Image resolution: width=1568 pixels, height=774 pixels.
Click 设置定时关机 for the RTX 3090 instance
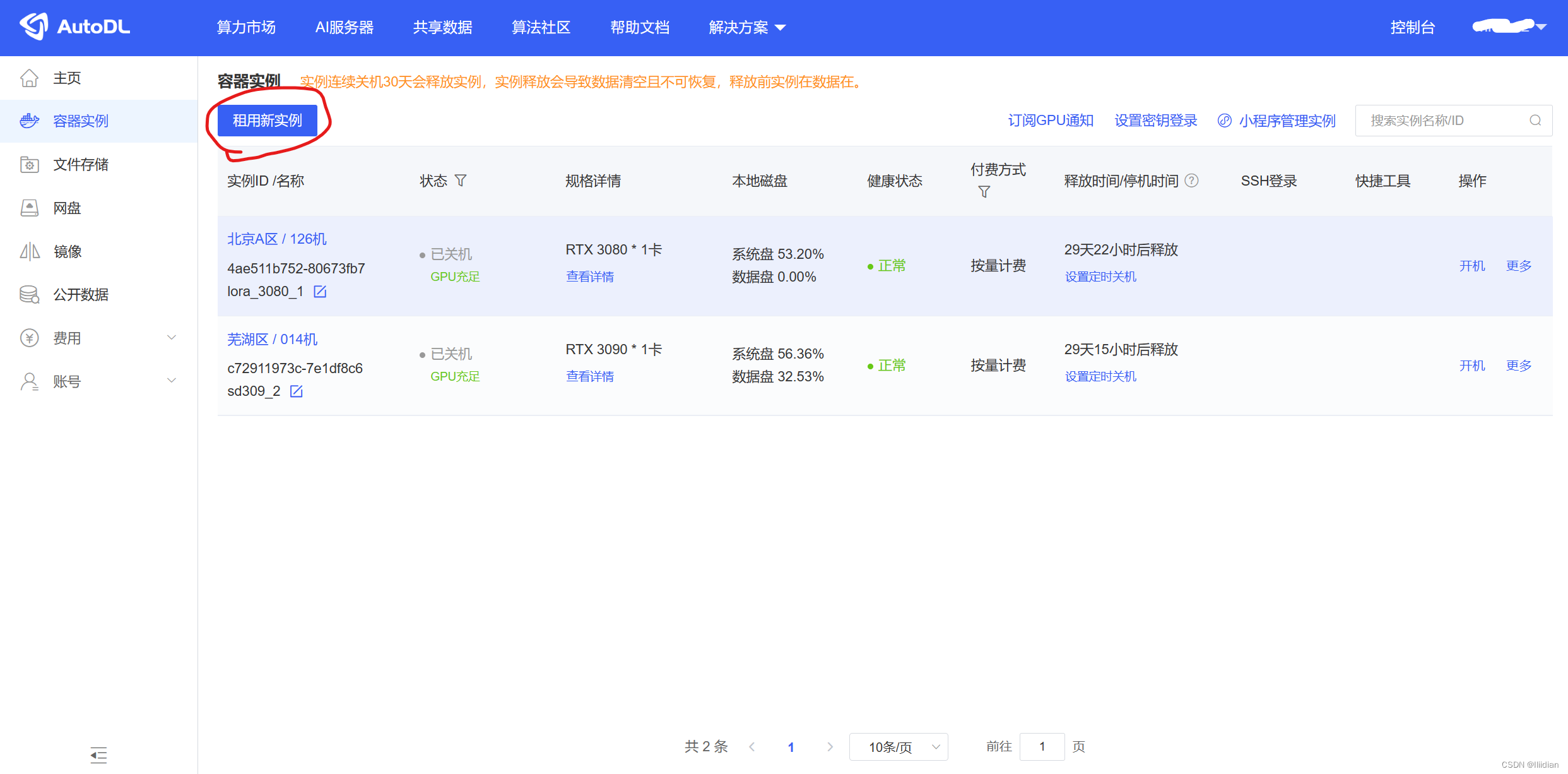click(1100, 376)
